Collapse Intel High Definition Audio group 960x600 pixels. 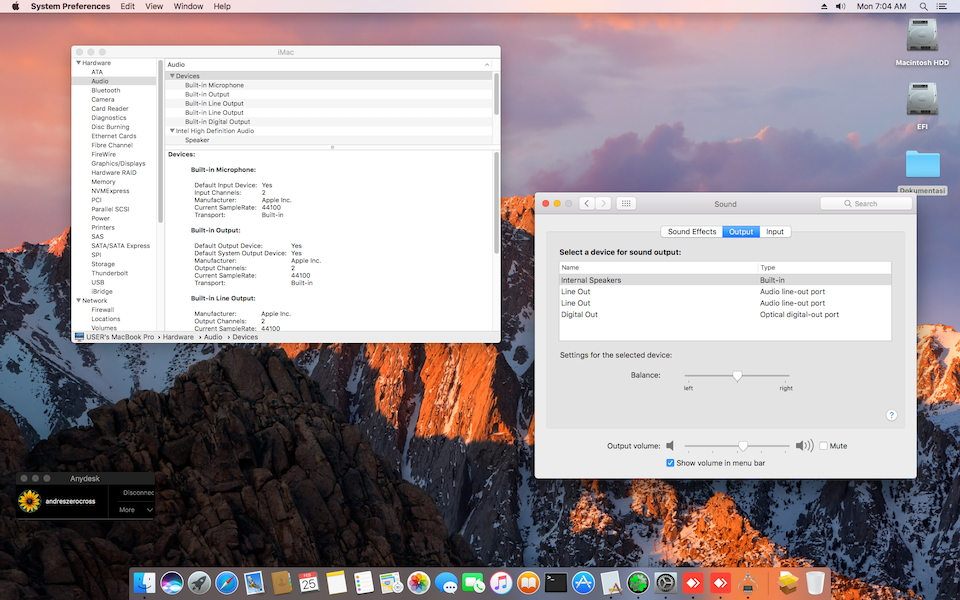tap(172, 130)
